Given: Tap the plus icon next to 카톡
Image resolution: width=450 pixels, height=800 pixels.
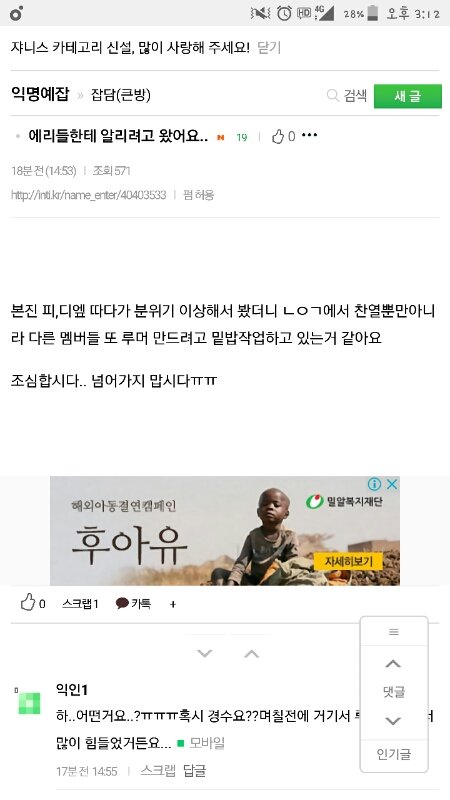Looking at the screenshot, I should (x=173, y=604).
